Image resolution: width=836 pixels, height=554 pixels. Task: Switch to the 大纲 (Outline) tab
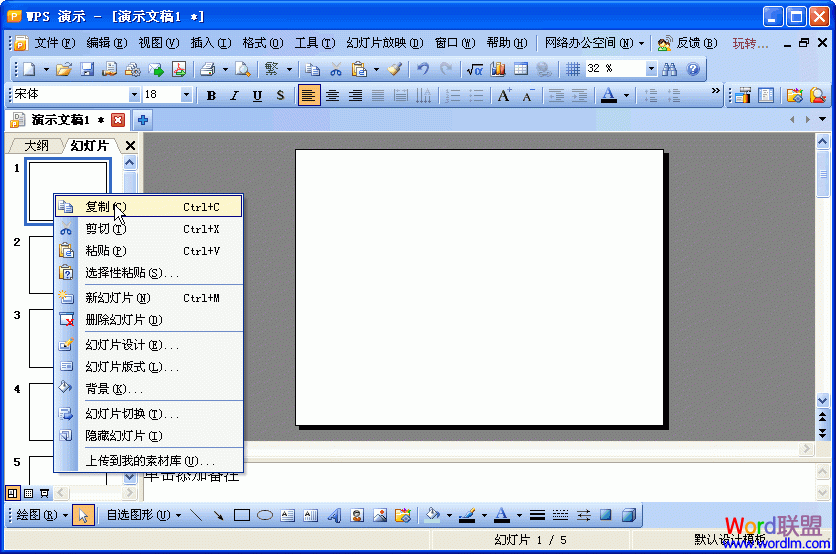[36, 146]
